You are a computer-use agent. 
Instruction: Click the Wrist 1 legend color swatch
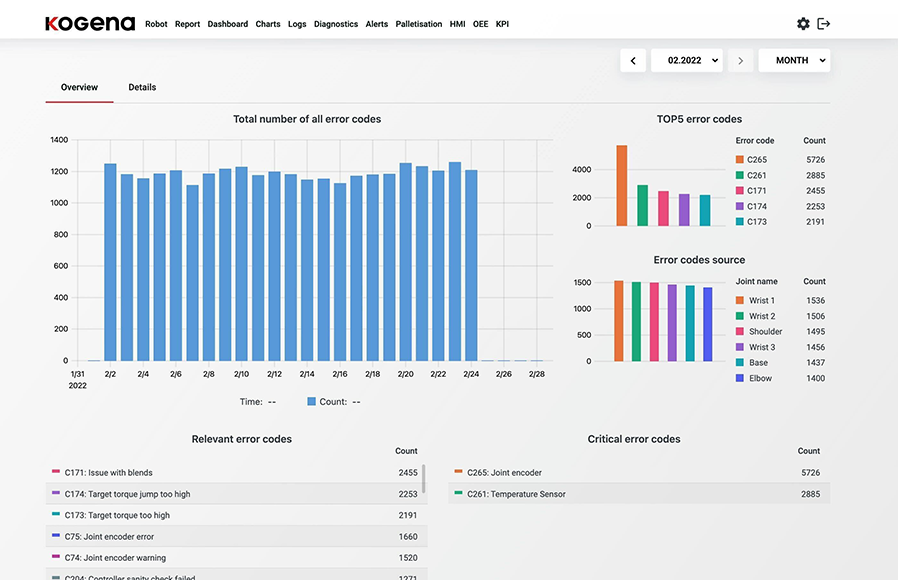739,301
